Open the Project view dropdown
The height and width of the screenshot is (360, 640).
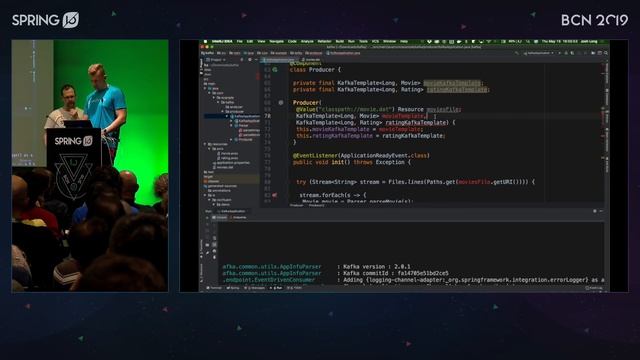pyautogui.click(x=217, y=60)
